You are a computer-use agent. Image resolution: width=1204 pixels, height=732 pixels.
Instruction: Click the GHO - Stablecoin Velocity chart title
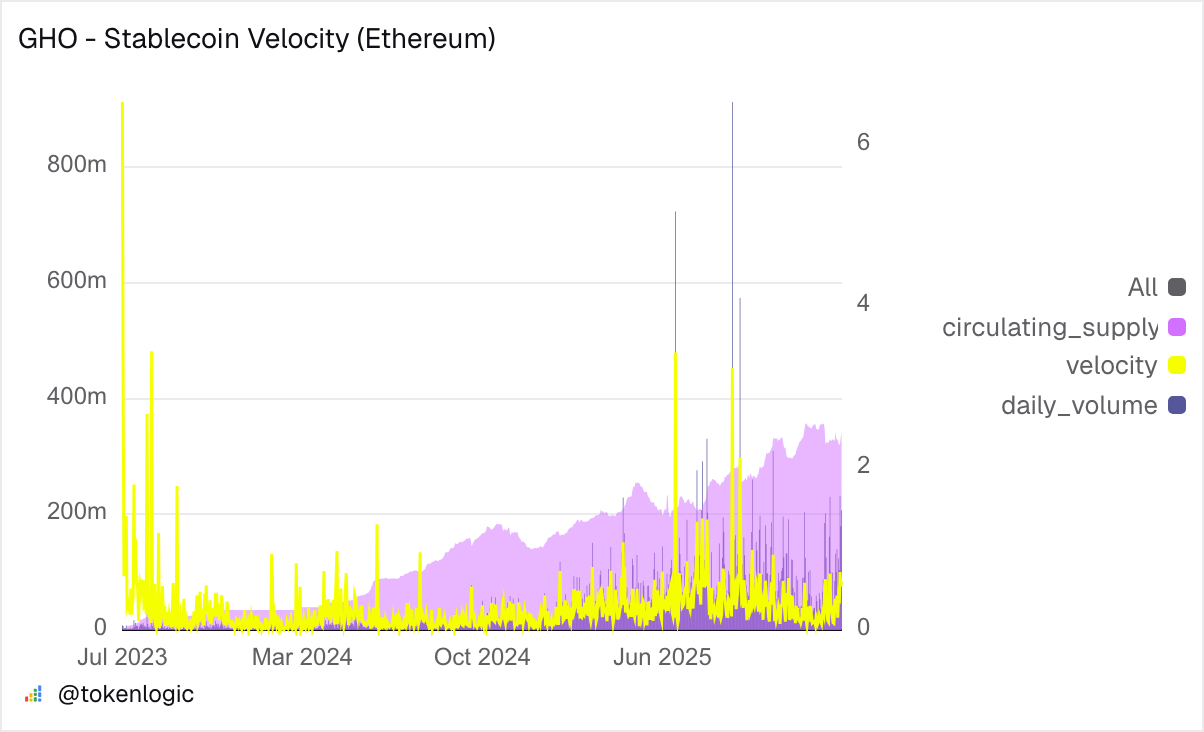pyautogui.click(x=257, y=40)
